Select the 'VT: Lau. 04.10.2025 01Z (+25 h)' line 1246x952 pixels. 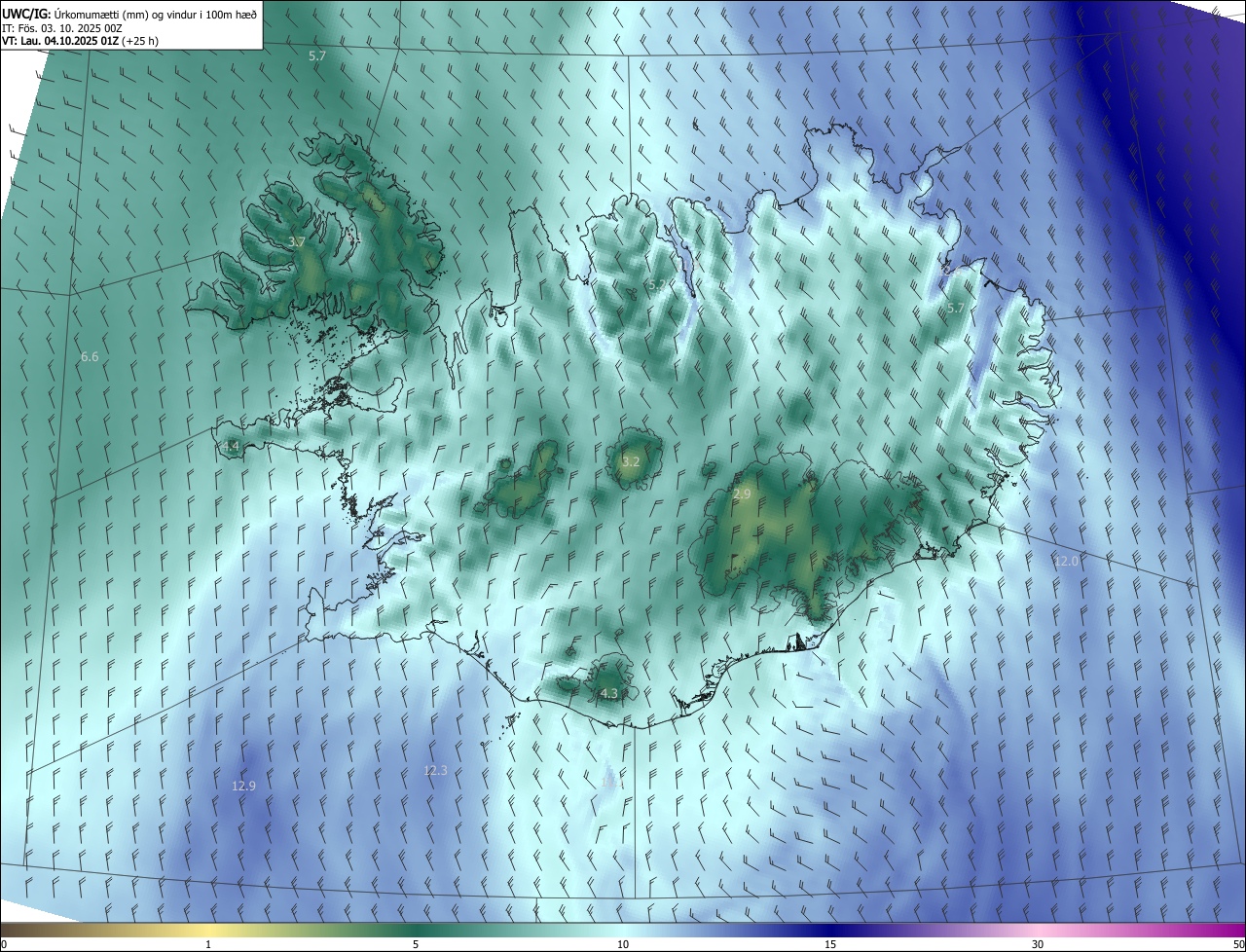coord(80,41)
